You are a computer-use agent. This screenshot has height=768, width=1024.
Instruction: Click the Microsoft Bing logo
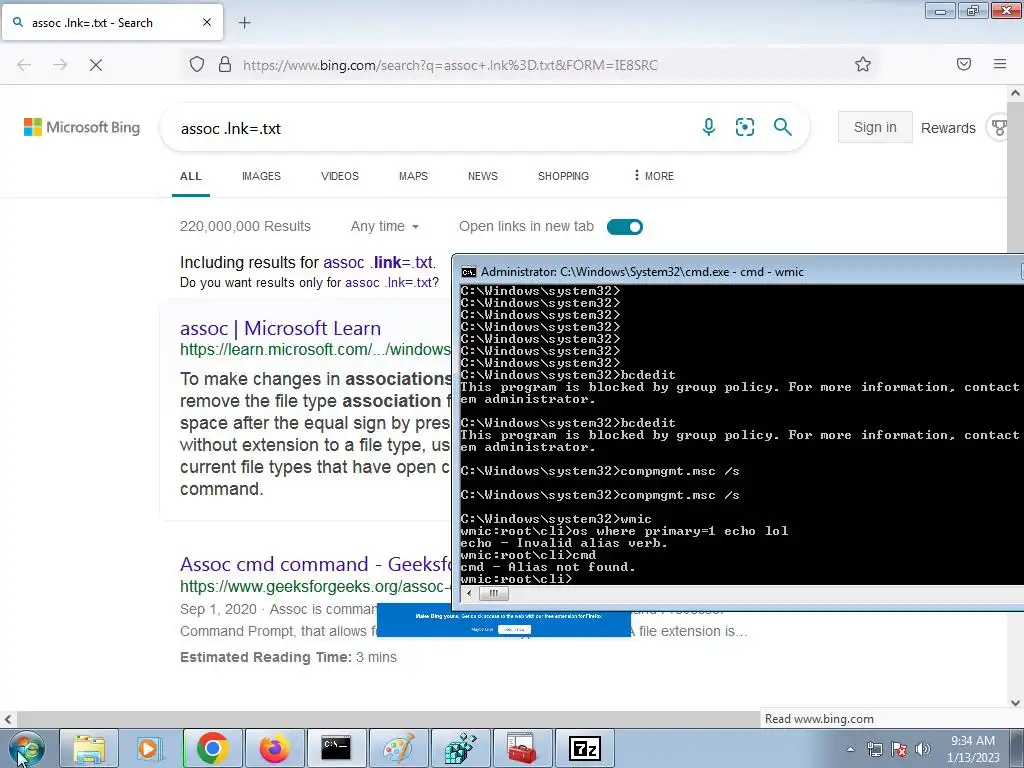click(82, 127)
